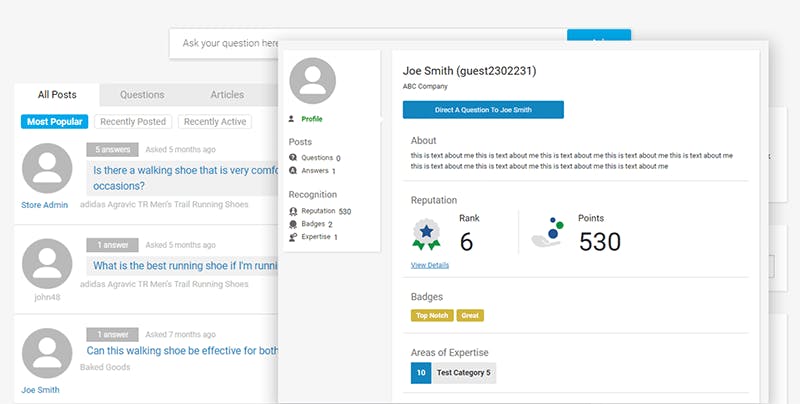The height and width of the screenshot is (404, 800).
Task: Click the Profile icon in the sidebar
Action: (x=292, y=119)
